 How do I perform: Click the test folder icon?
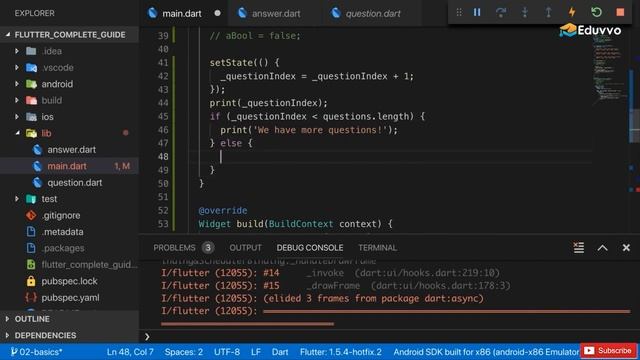[31, 199]
